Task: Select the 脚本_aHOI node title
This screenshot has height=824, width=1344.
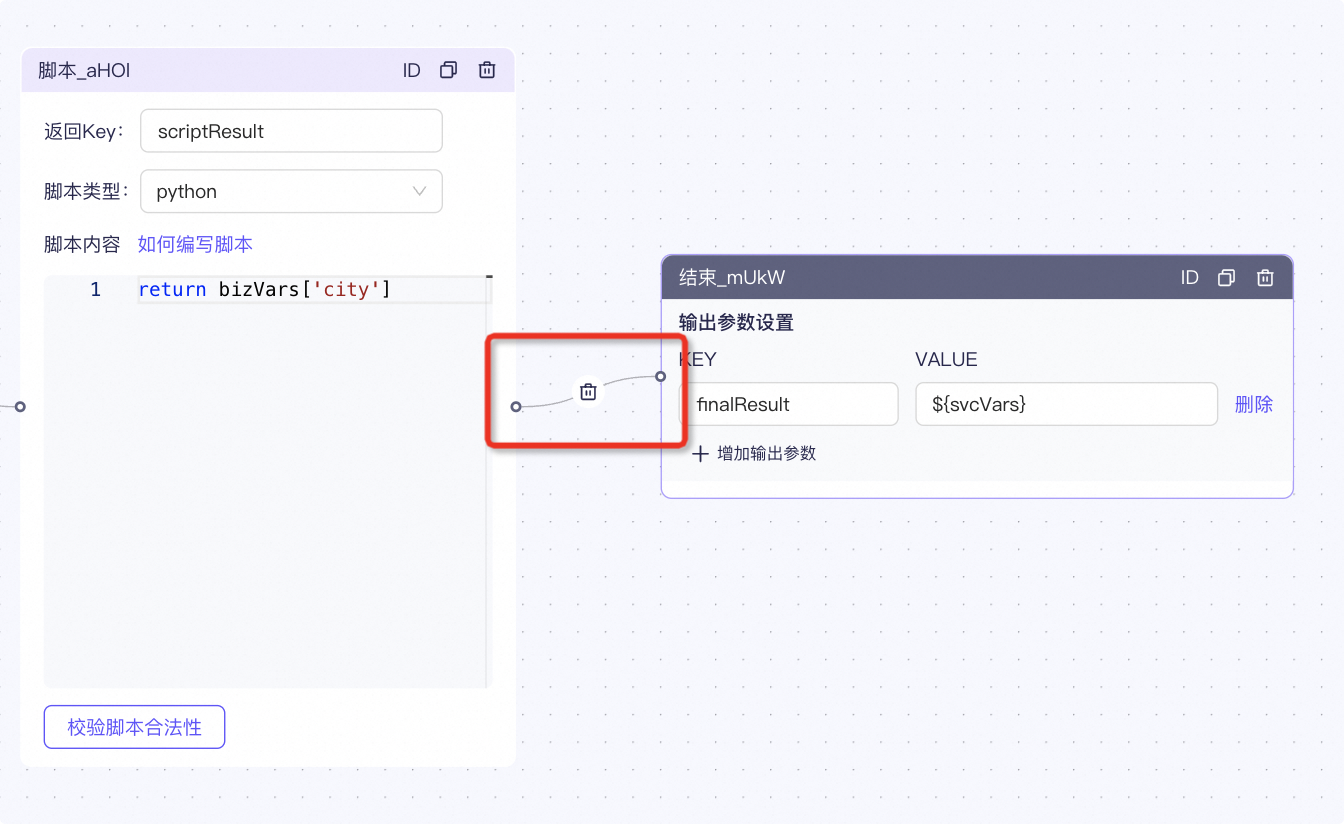Action: coord(84,71)
